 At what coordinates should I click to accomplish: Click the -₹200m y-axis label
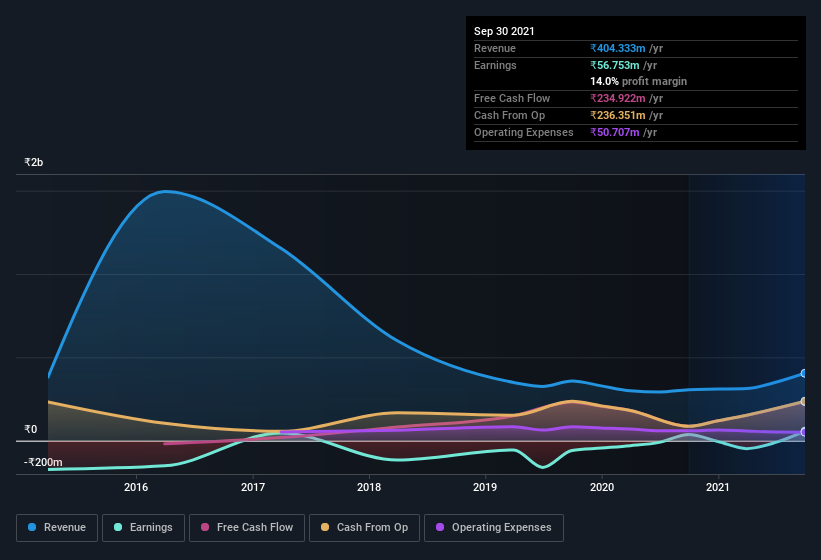(43, 462)
